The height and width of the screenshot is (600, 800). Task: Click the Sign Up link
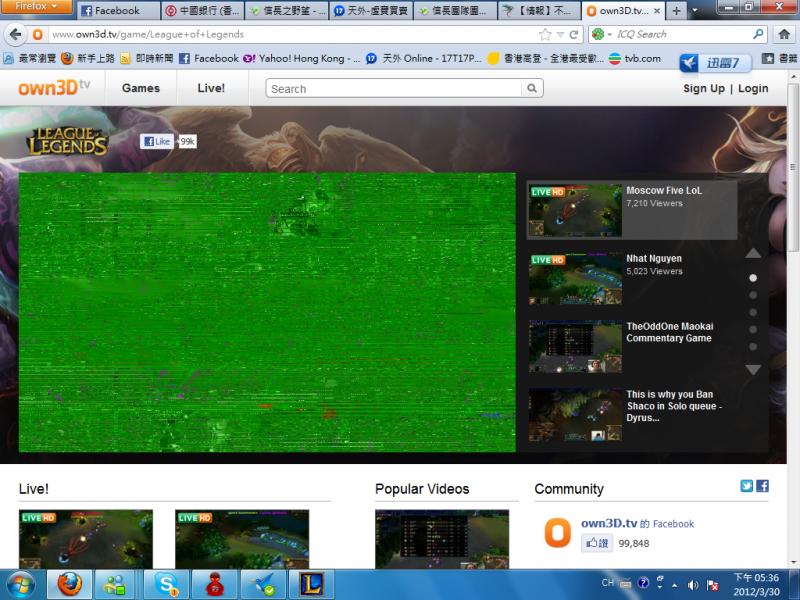(x=703, y=88)
